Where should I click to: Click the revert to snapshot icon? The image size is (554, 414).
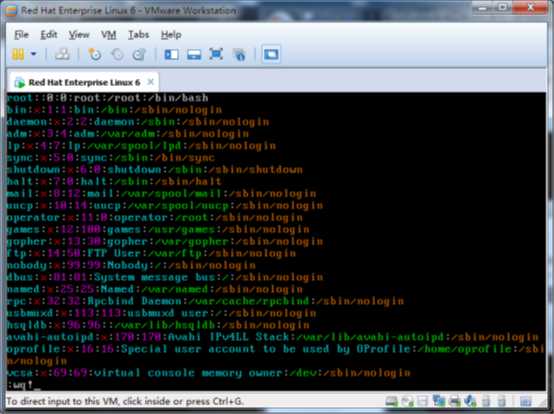click(x=117, y=54)
